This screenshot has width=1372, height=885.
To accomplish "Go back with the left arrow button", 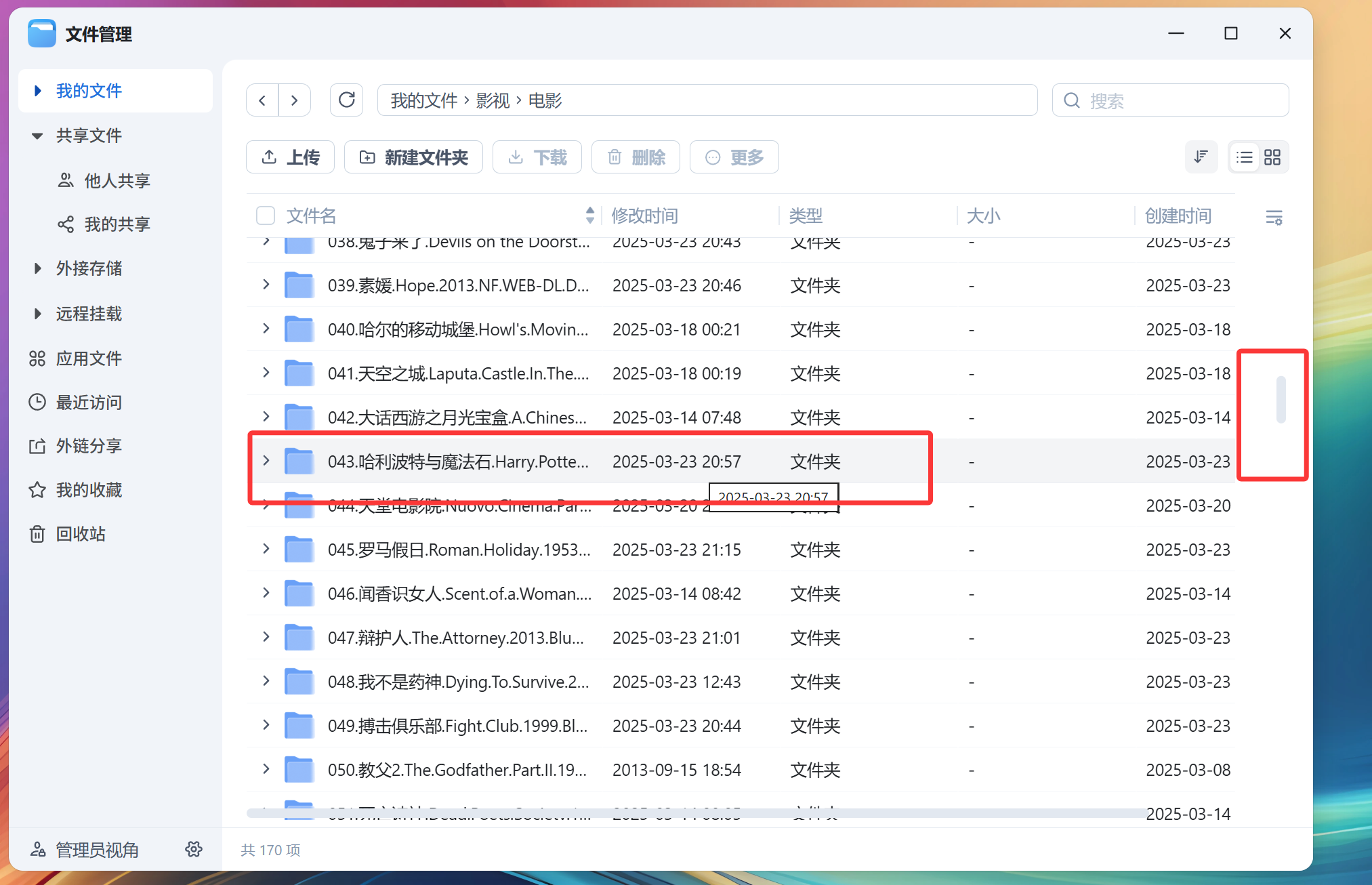I will [x=262, y=100].
